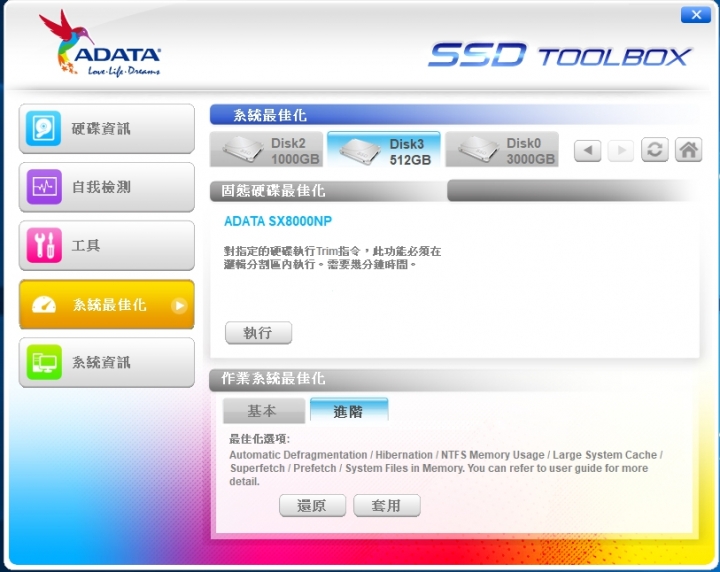The image size is (720, 572).
Task: Open the 自我檢測 diagnostic scan section
Action: 107,187
